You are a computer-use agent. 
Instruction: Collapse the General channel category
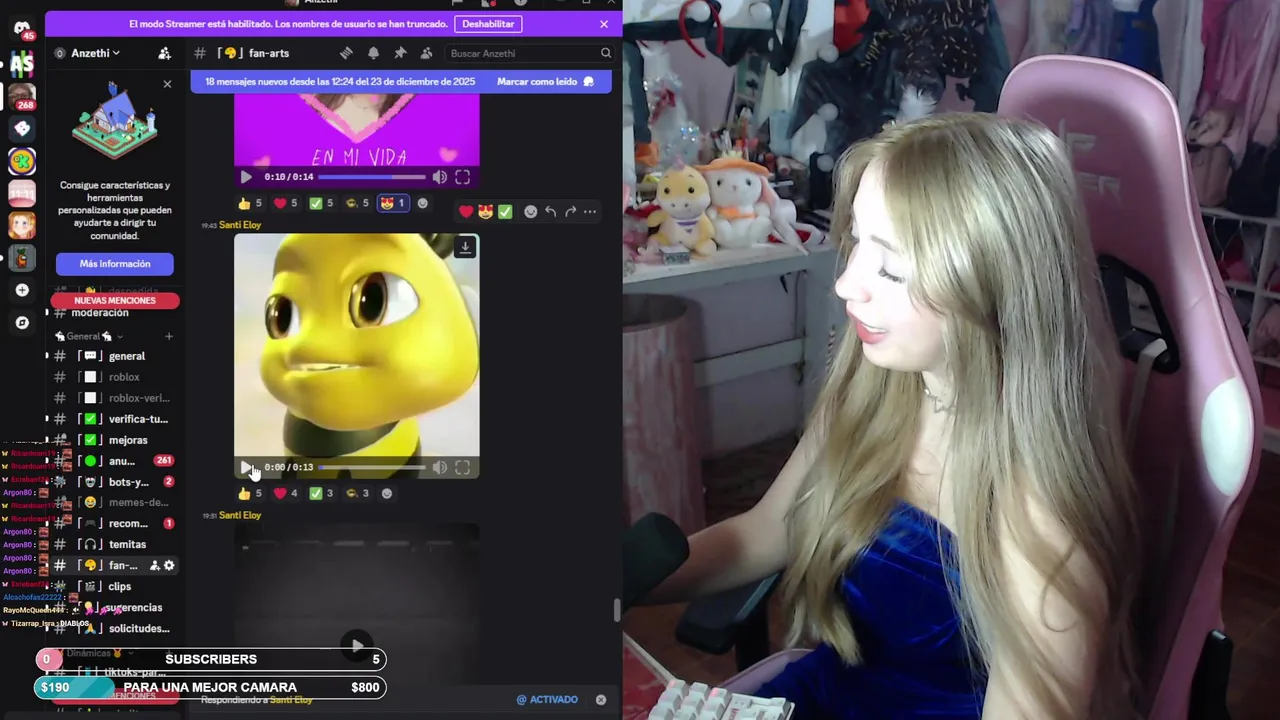point(89,336)
